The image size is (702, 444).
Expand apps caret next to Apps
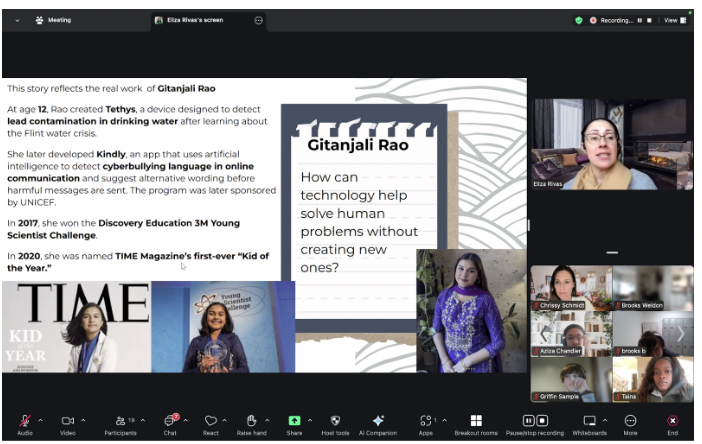coord(445,420)
